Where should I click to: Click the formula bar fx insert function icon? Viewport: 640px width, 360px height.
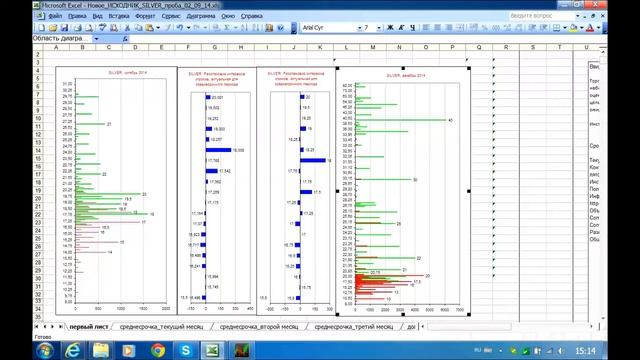click(125, 39)
